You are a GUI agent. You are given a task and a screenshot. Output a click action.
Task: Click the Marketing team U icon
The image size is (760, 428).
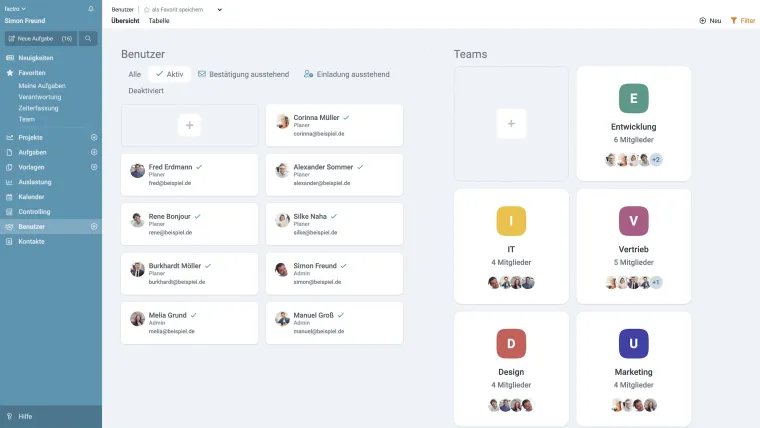click(x=633, y=344)
